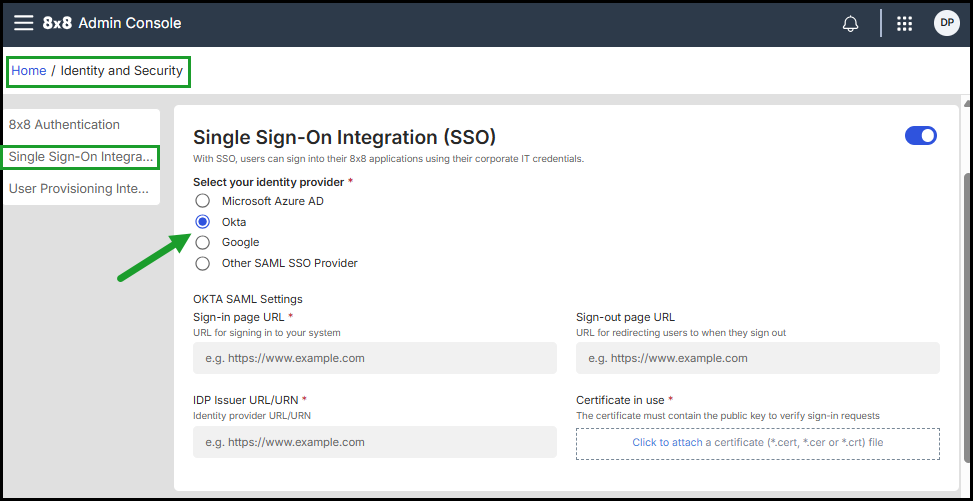This screenshot has width=973, height=501.
Task: Open User Provisioning Integration tab
Action: (78, 188)
